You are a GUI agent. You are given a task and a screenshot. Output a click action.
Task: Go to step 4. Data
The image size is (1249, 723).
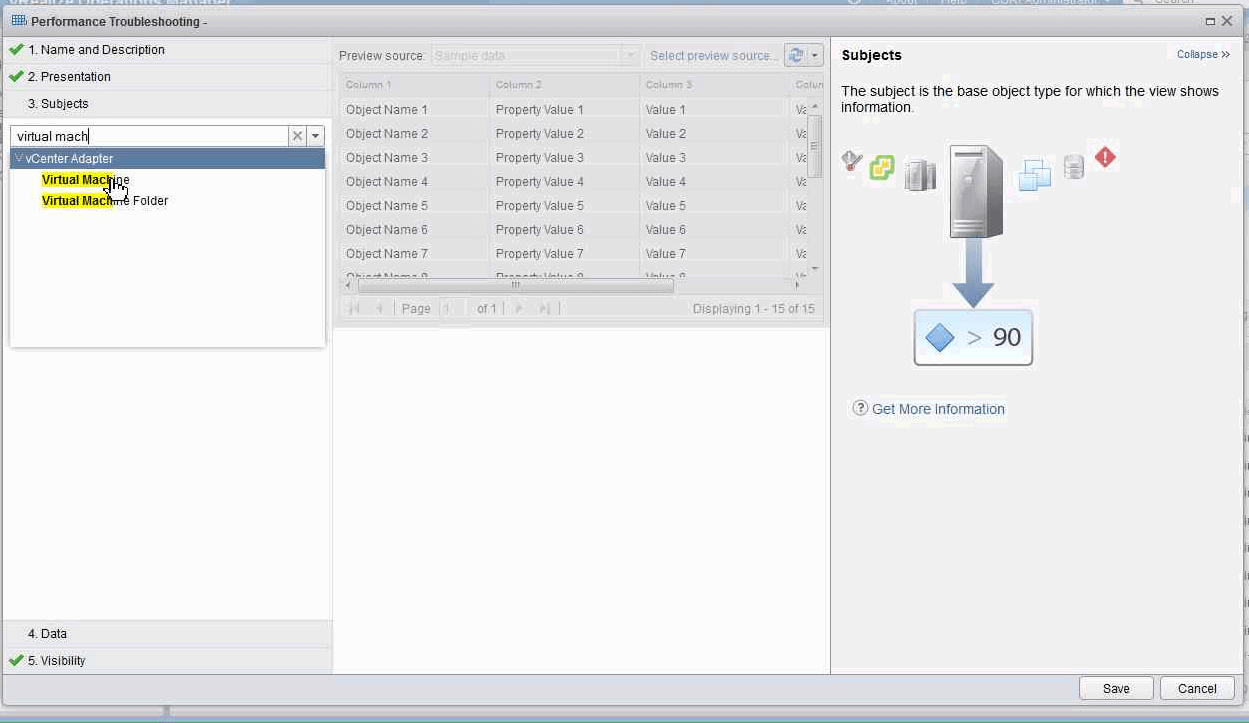point(47,634)
